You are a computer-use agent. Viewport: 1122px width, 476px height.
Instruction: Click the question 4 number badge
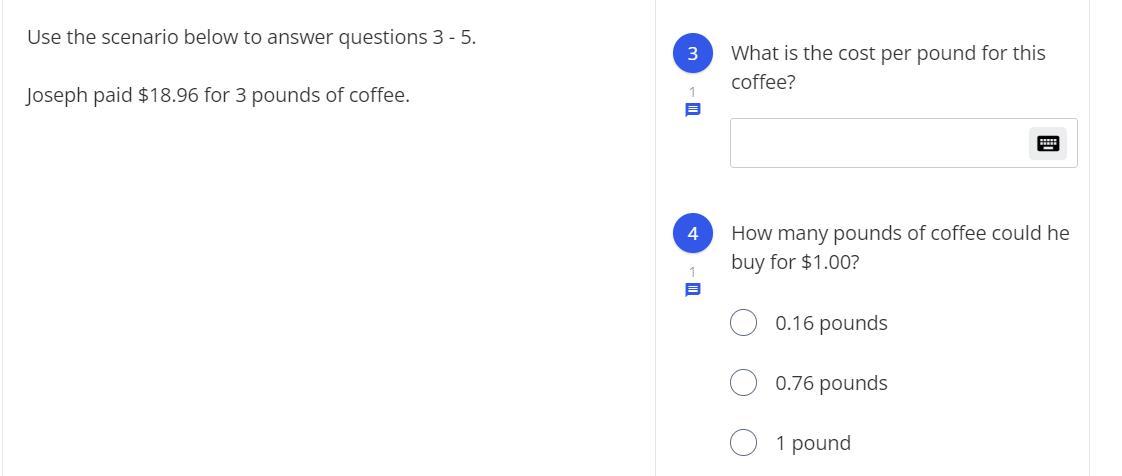692,233
